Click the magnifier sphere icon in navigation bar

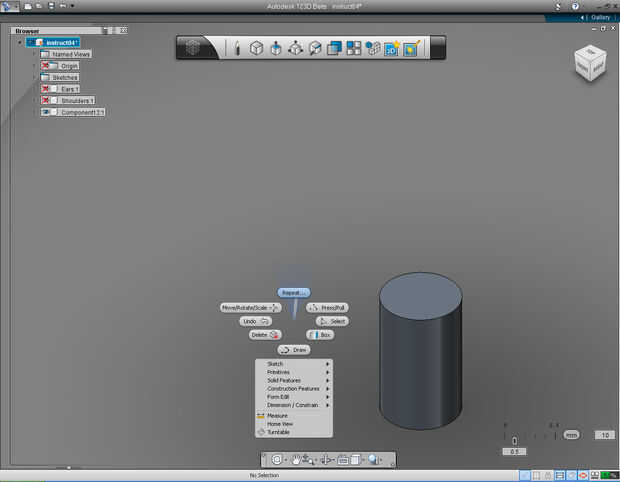point(373,459)
